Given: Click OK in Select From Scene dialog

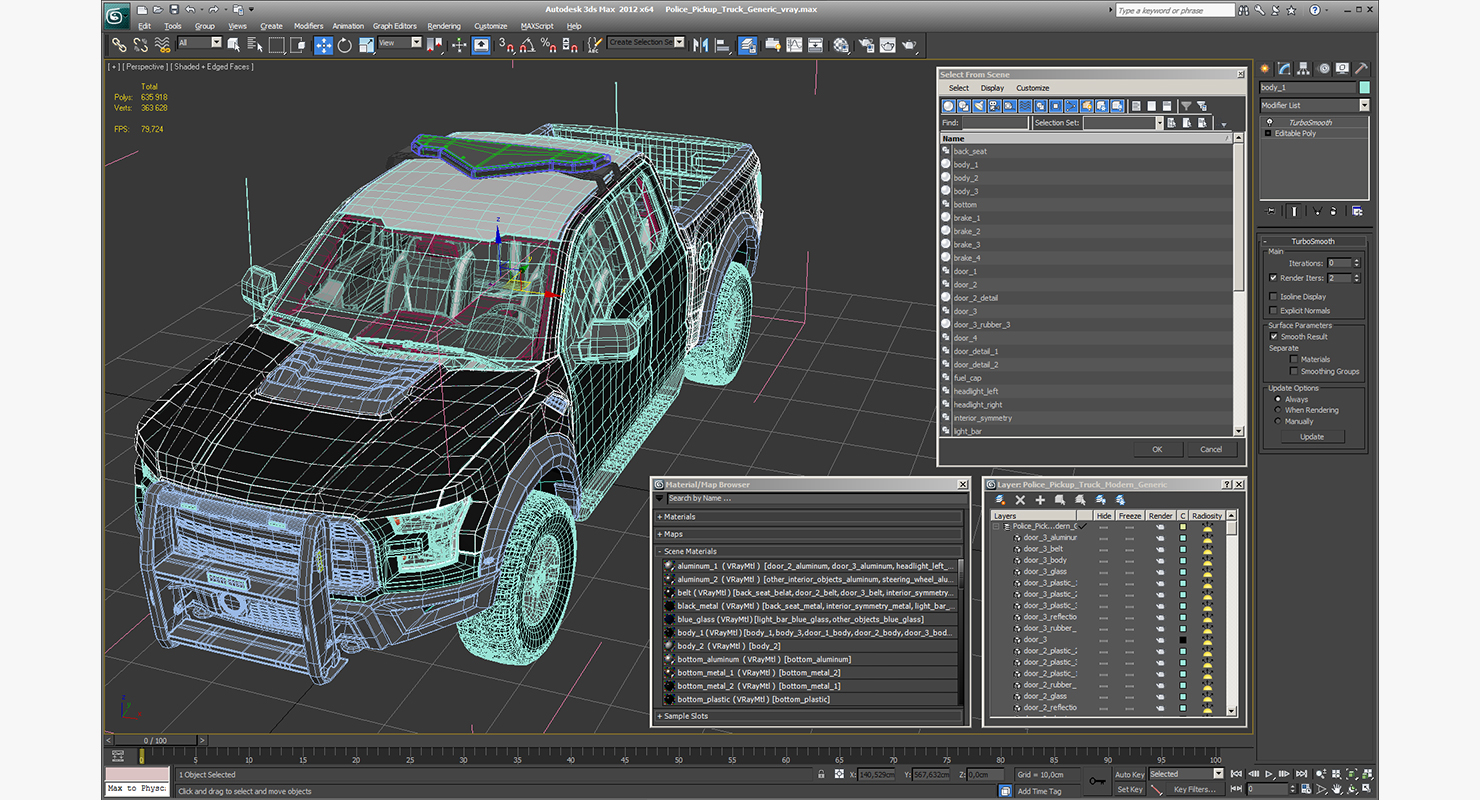Looking at the screenshot, I should click(1157, 449).
